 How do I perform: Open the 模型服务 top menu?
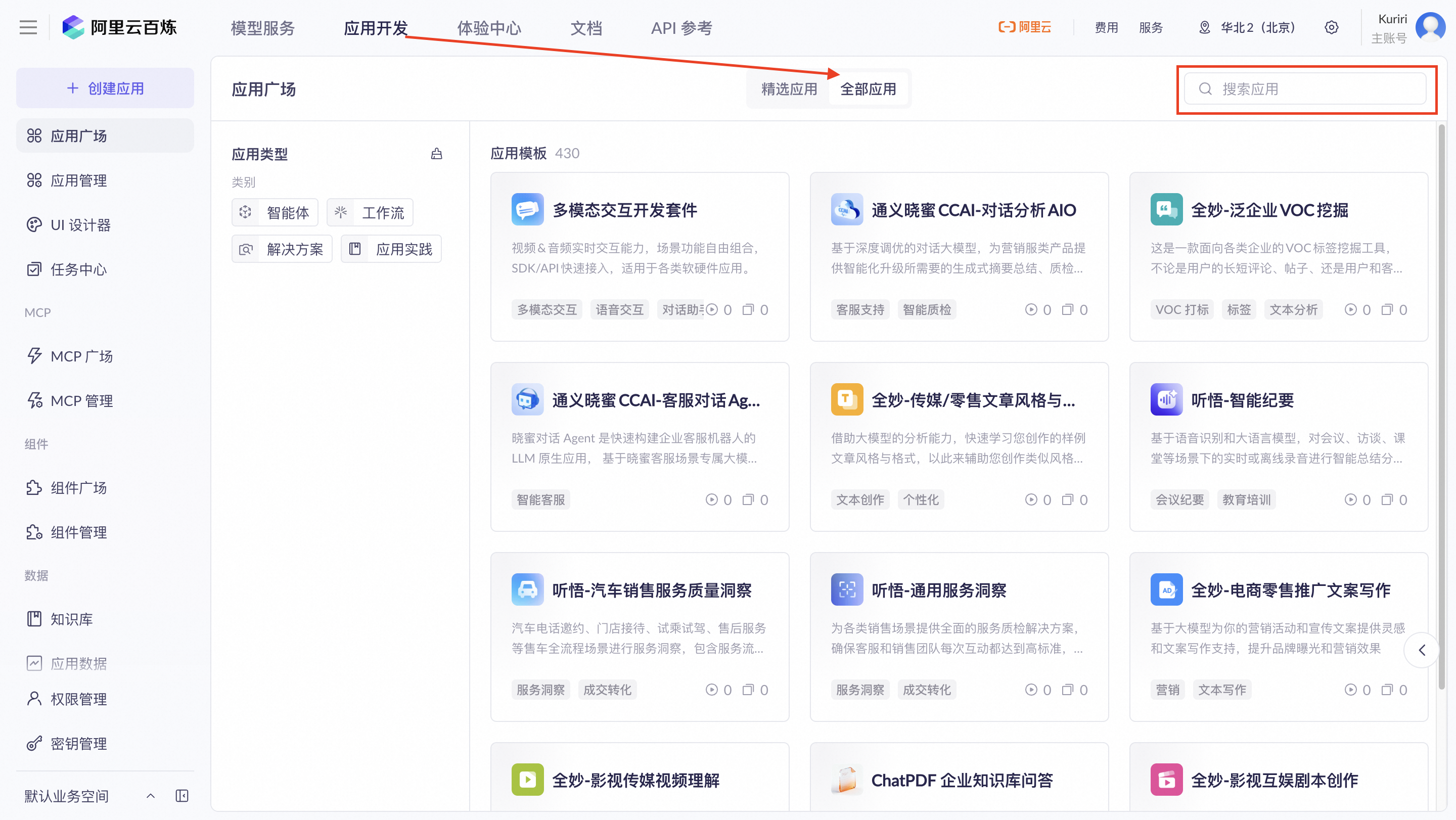262,28
